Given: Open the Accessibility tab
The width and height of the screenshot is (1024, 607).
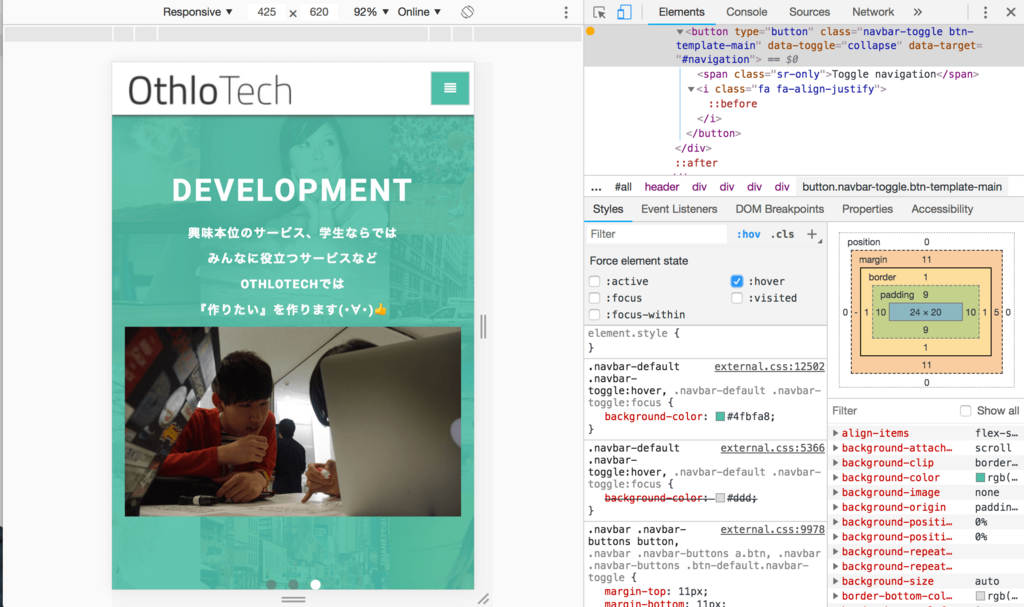Looking at the screenshot, I should click(942, 209).
